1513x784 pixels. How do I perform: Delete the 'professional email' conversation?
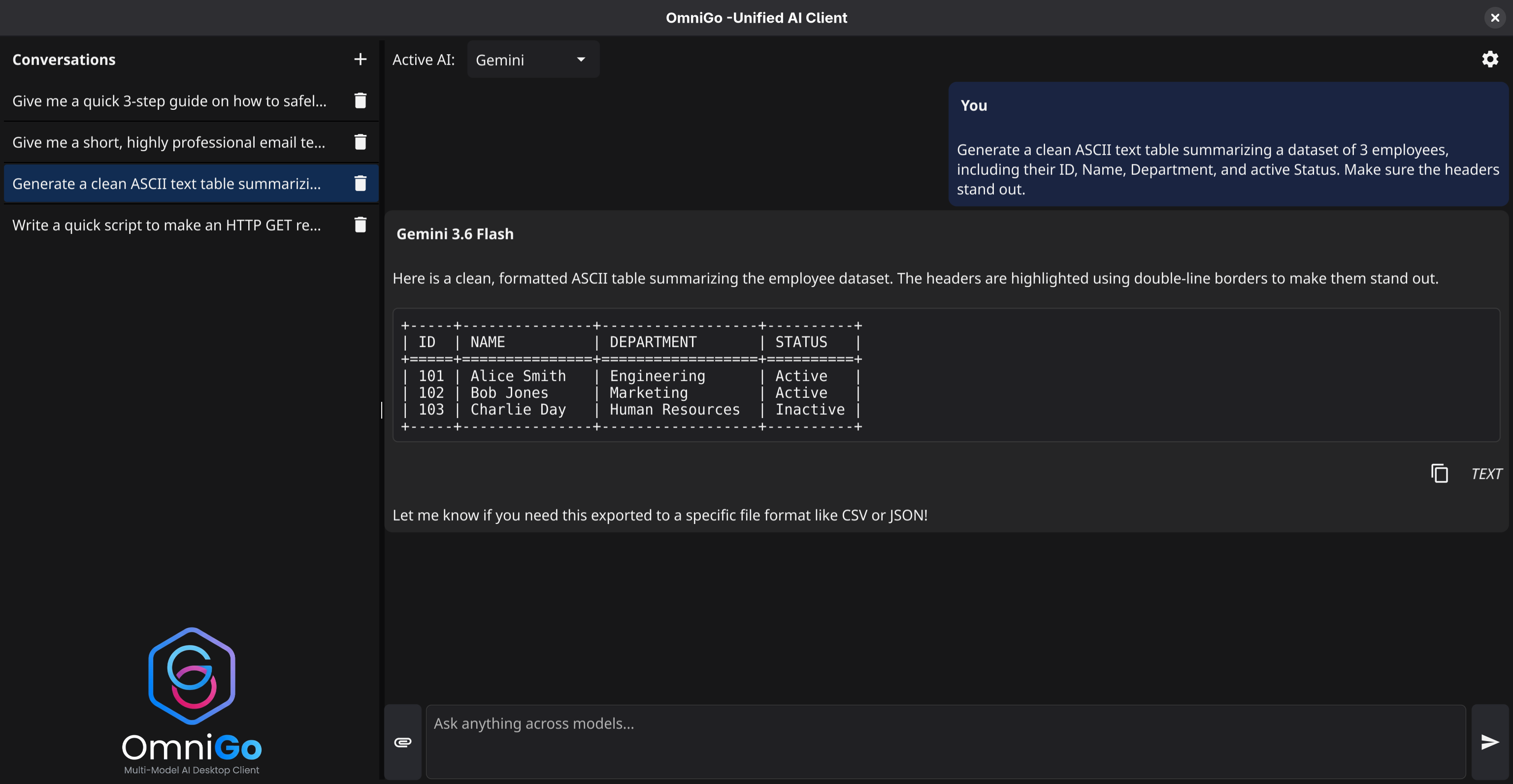pyautogui.click(x=360, y=142)
